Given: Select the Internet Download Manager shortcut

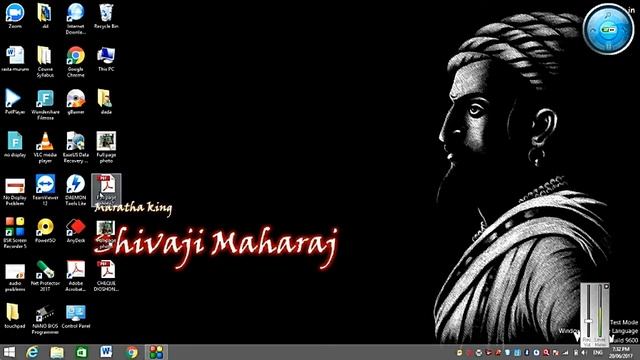Looking at the screenshot, I should coord(76,18).
